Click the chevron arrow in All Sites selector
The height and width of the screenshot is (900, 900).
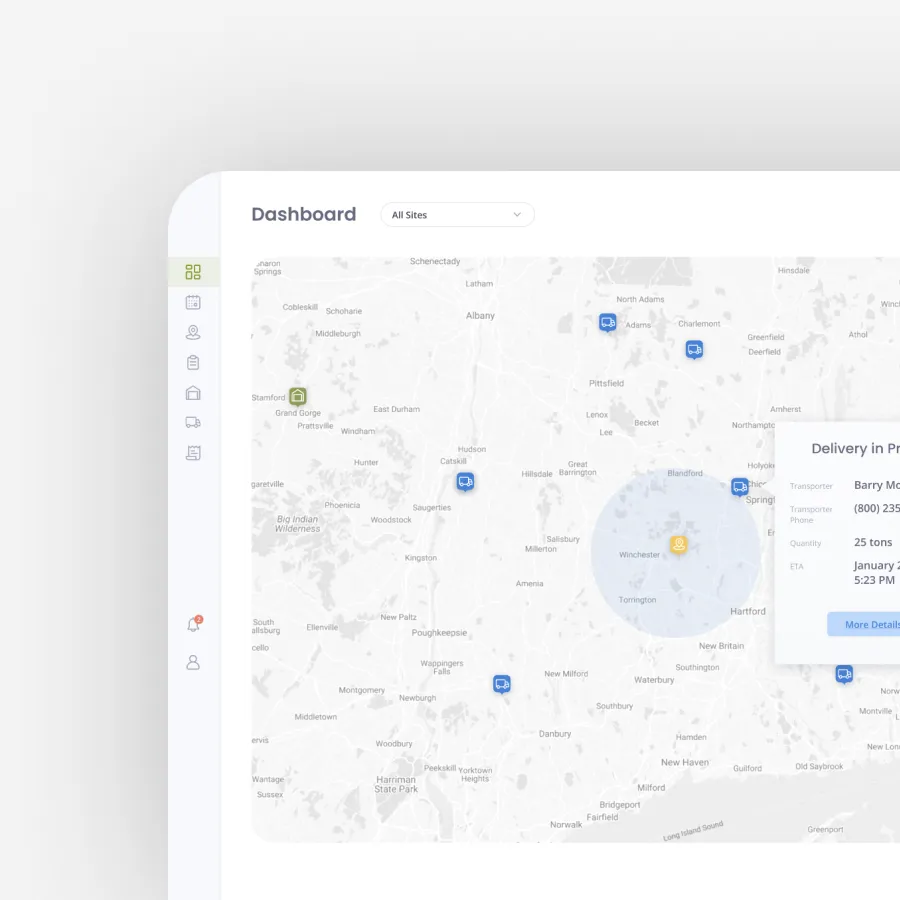[517, 215]
